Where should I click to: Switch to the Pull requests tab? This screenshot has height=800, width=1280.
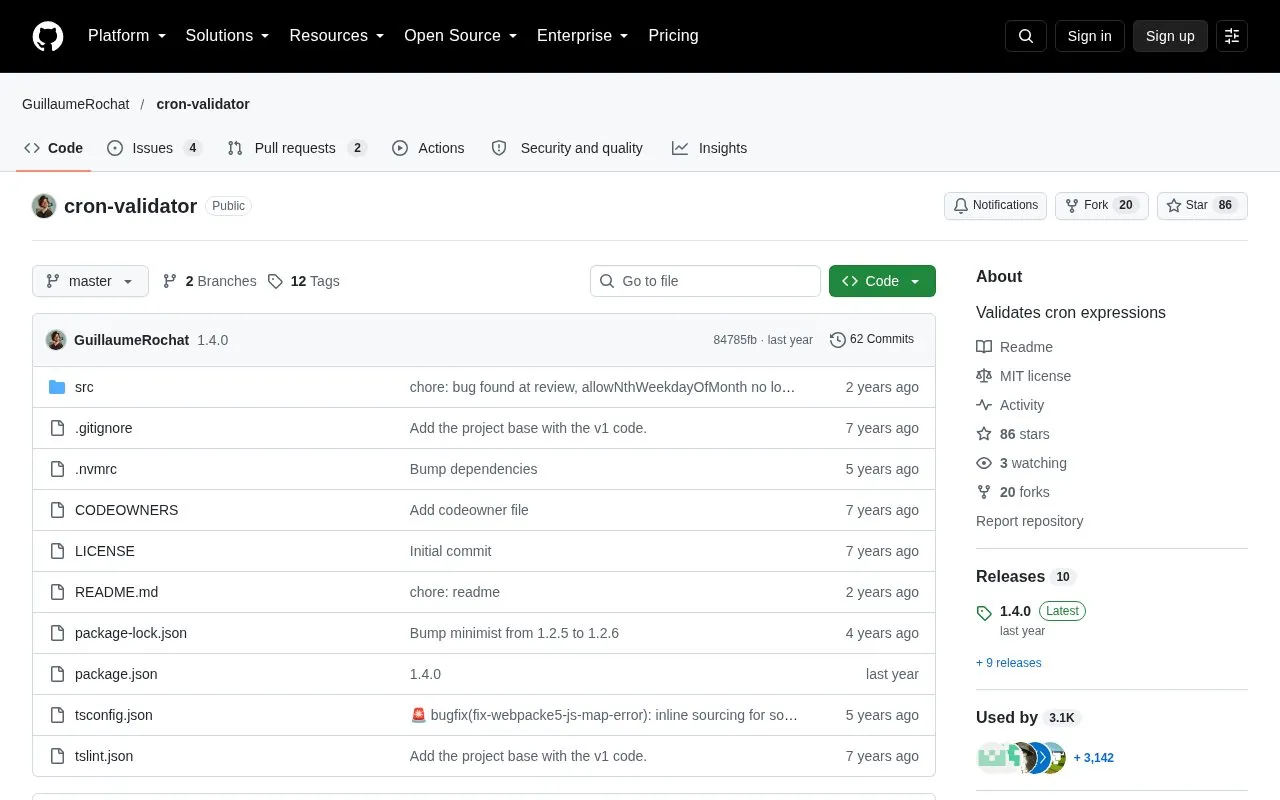click(297, 148)
